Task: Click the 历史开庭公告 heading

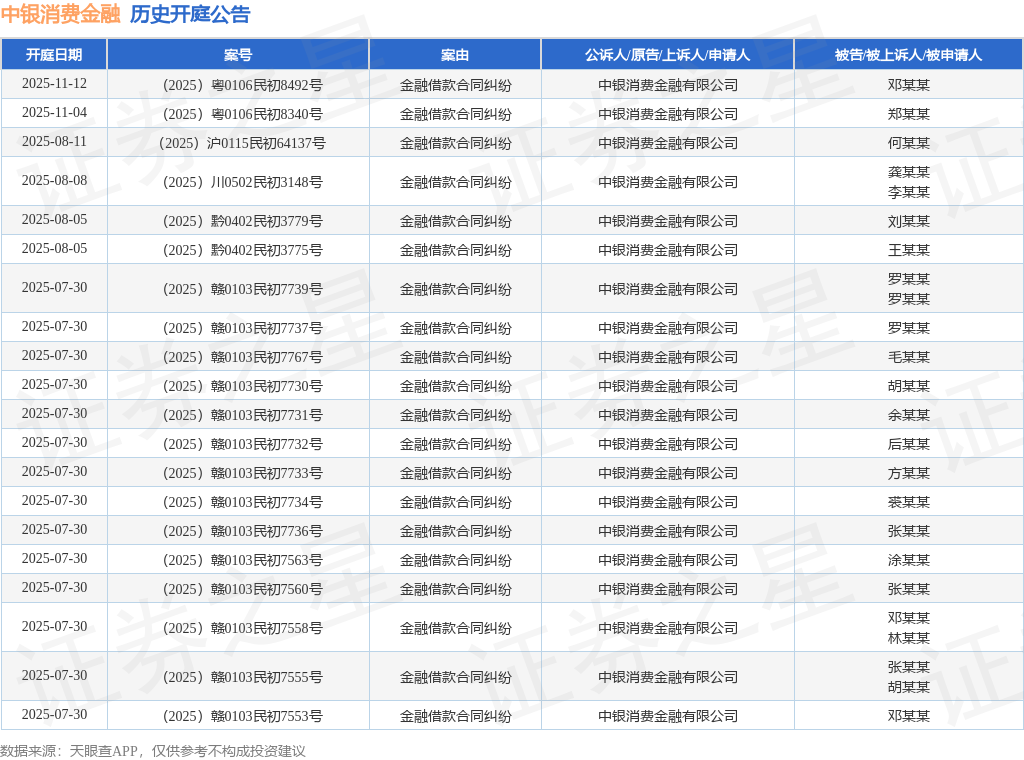Action: coord(190,14)
